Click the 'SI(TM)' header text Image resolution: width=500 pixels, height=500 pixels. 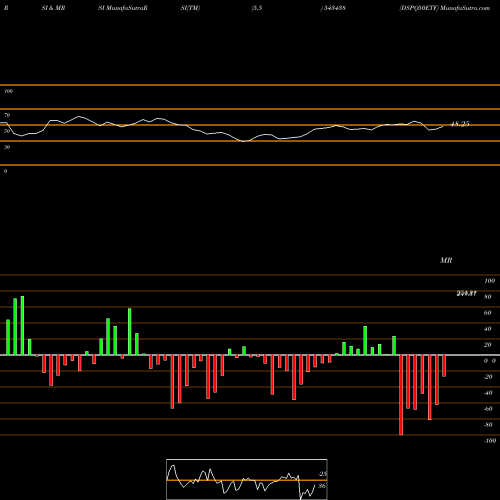click(190, 8)
